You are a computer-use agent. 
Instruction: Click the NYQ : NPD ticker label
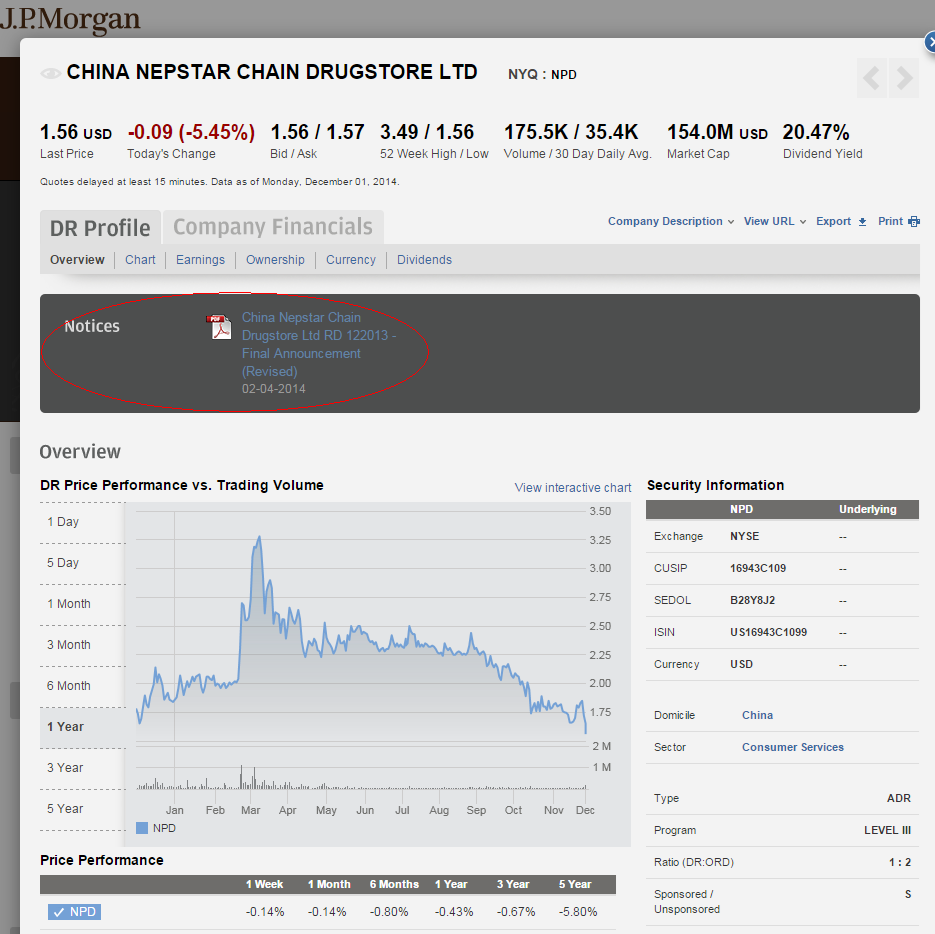(x=542, y=75)
